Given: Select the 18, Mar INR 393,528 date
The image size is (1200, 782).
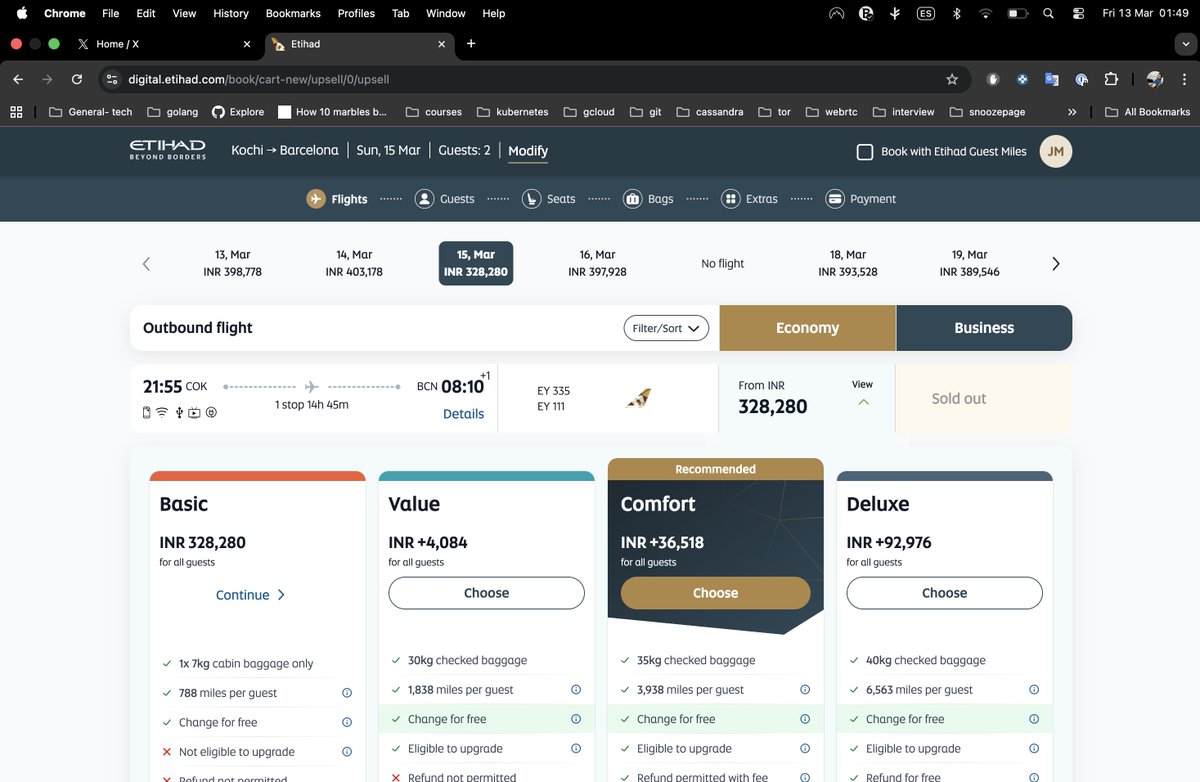Looking at the screenshot, I should tap(848, 263).
